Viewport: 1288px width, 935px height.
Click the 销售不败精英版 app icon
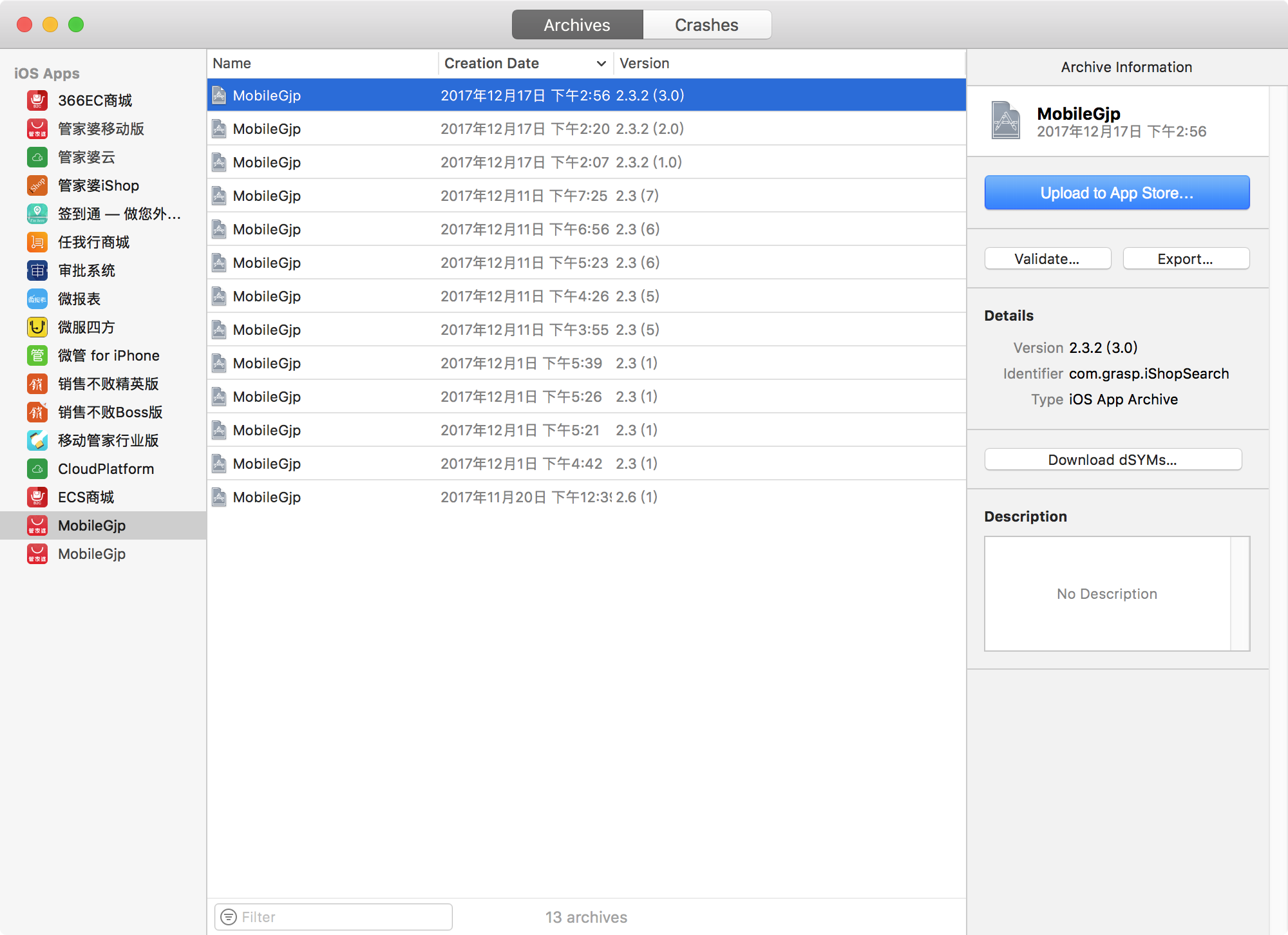(37, 382)
